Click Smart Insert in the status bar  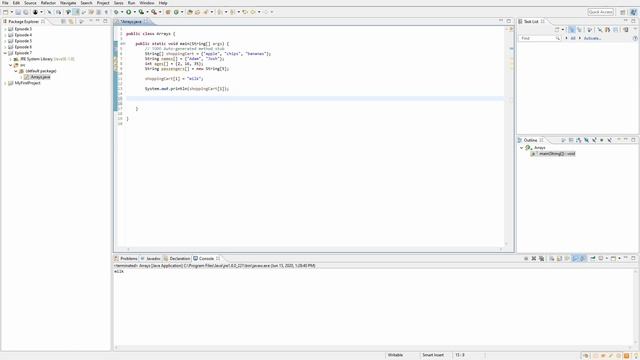pyautogui.click(x=433, y=355)
